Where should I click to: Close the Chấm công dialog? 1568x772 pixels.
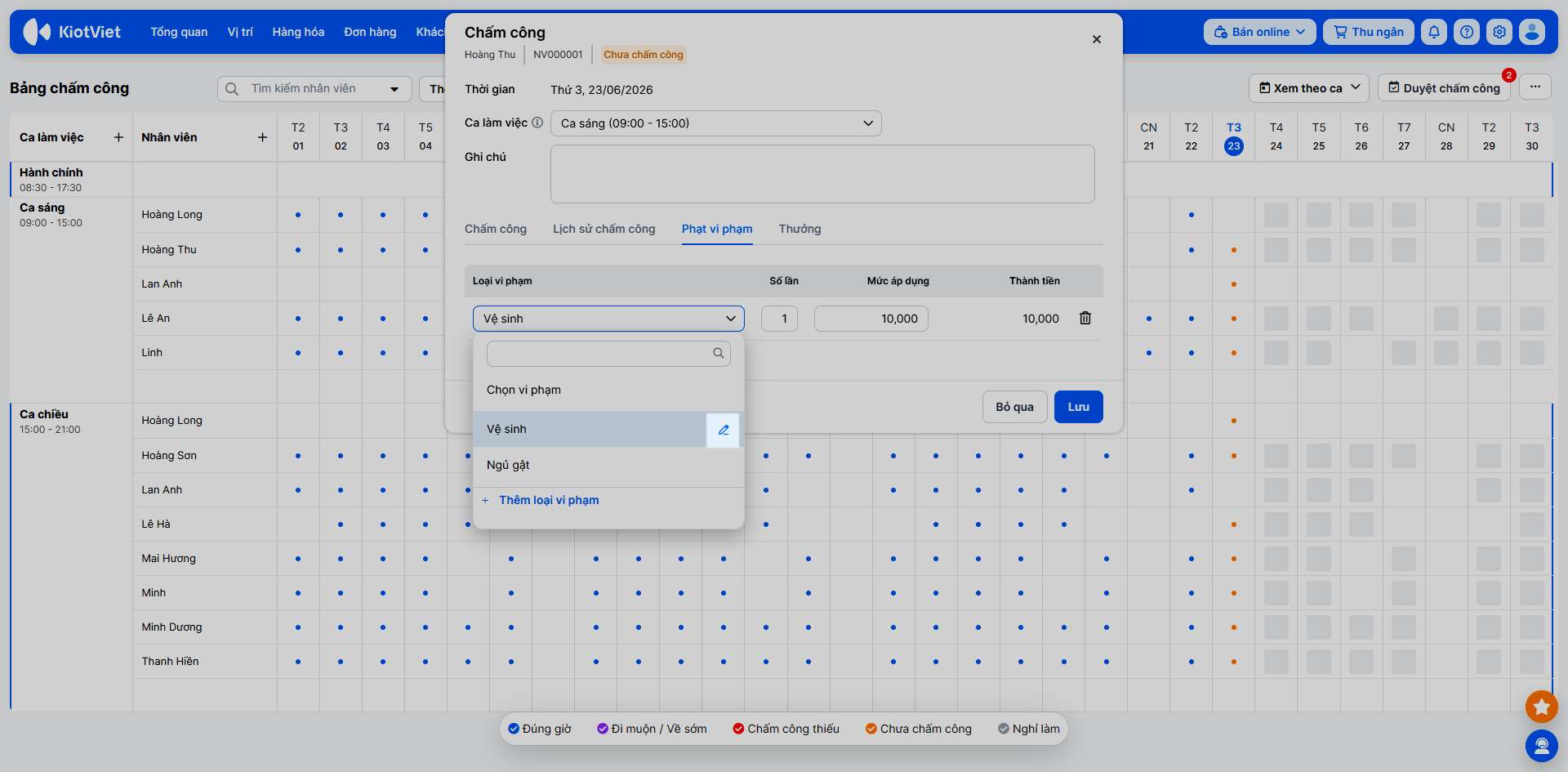point(1097,39)
